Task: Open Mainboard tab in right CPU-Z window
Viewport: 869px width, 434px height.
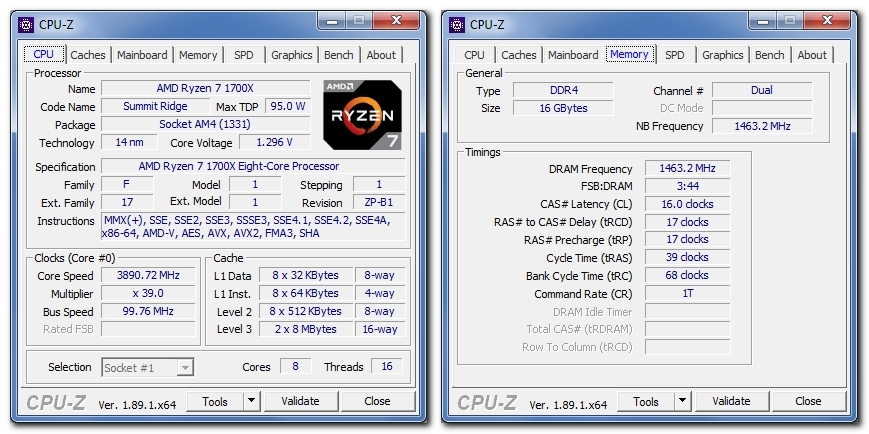Action: pyautogui.click(x=573, y=55)
